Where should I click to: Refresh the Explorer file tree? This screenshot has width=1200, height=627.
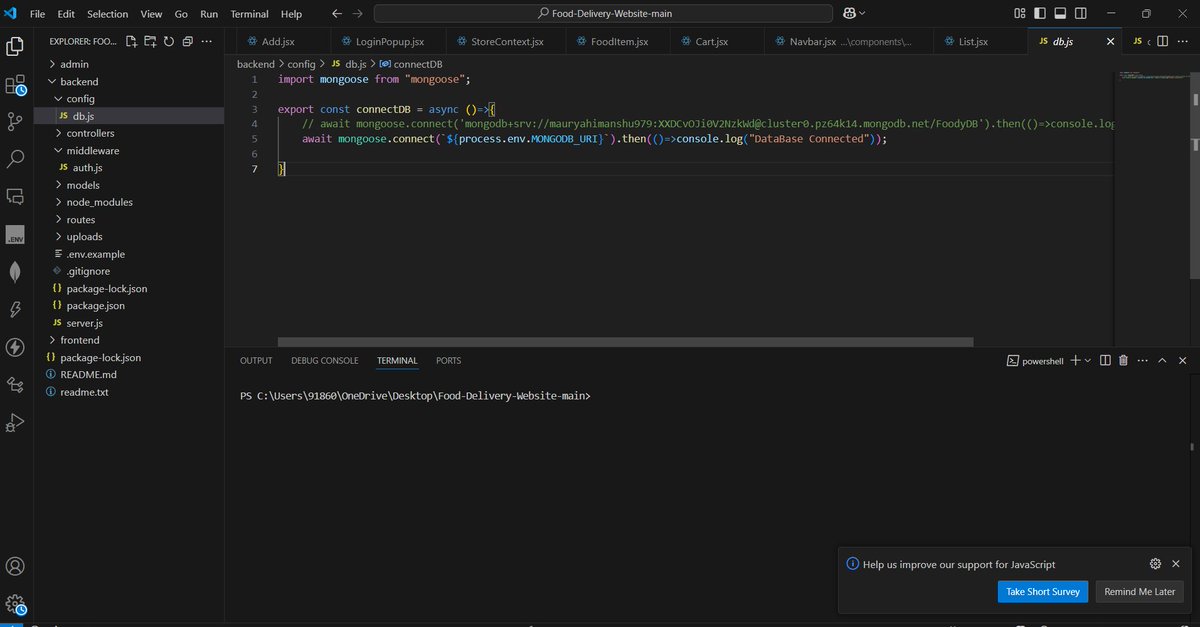[169, 42]
